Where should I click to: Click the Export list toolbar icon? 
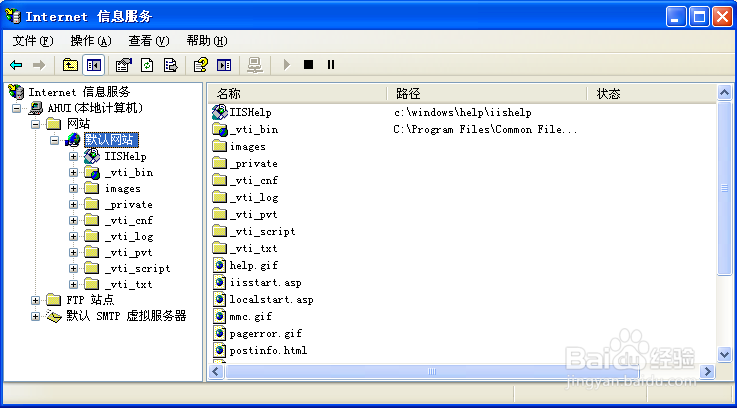click(171, 65)
